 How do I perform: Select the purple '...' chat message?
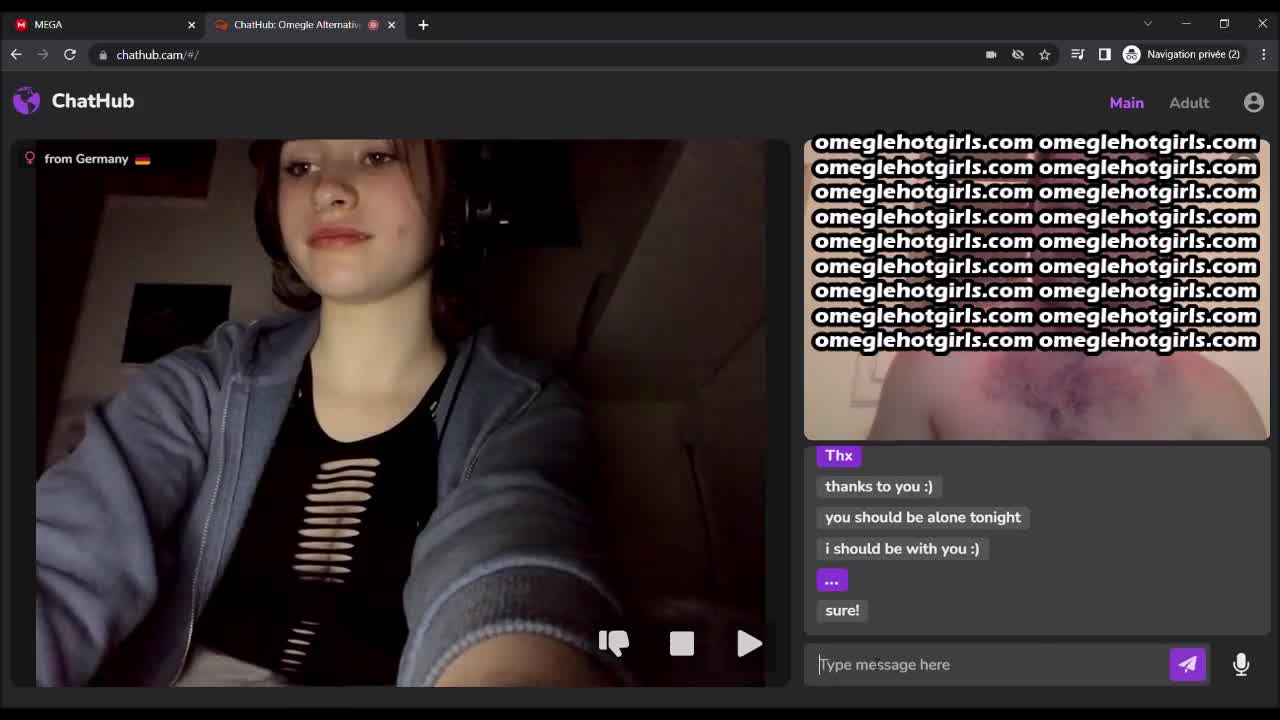[x=832, y=581]
